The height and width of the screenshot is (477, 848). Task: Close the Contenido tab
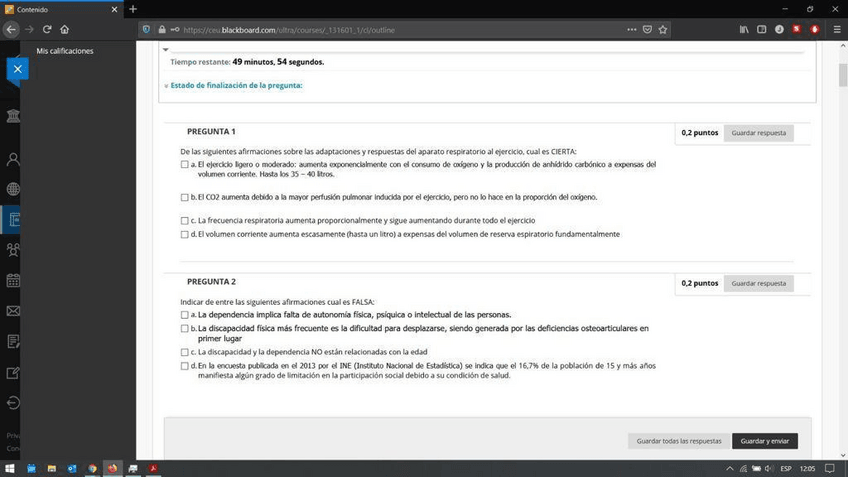114,10
